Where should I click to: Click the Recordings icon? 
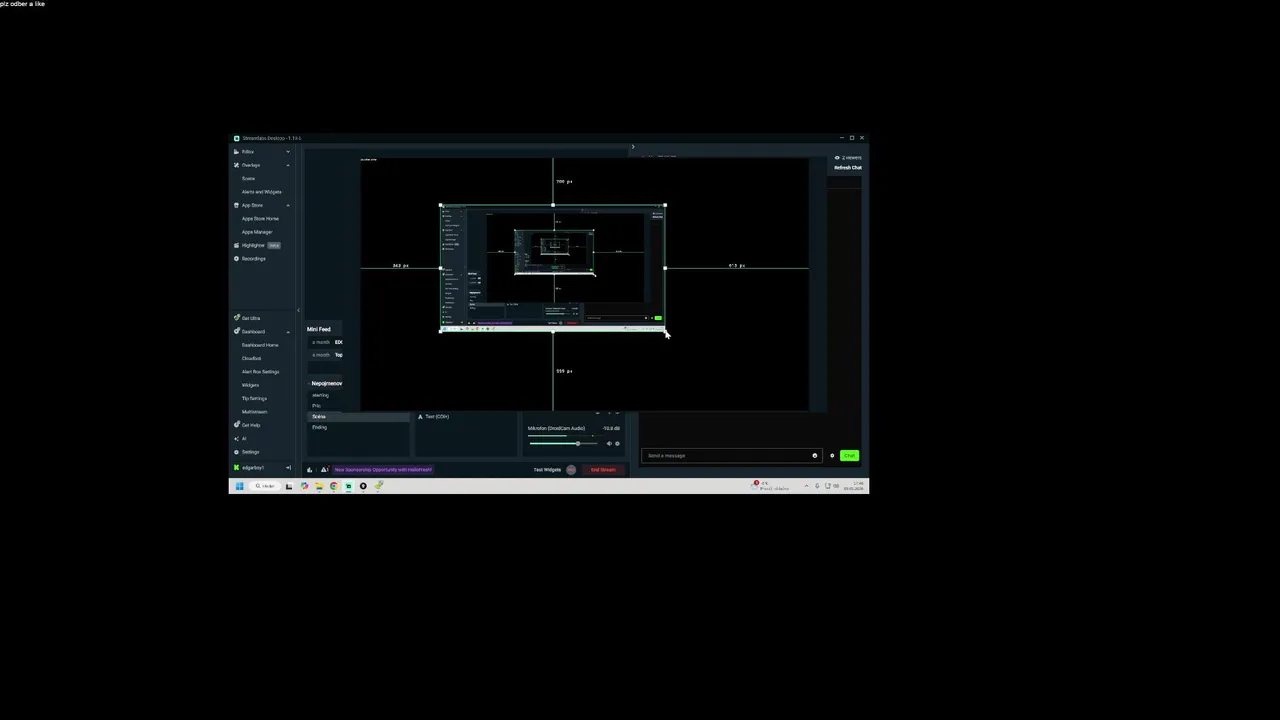coord(236,259)
